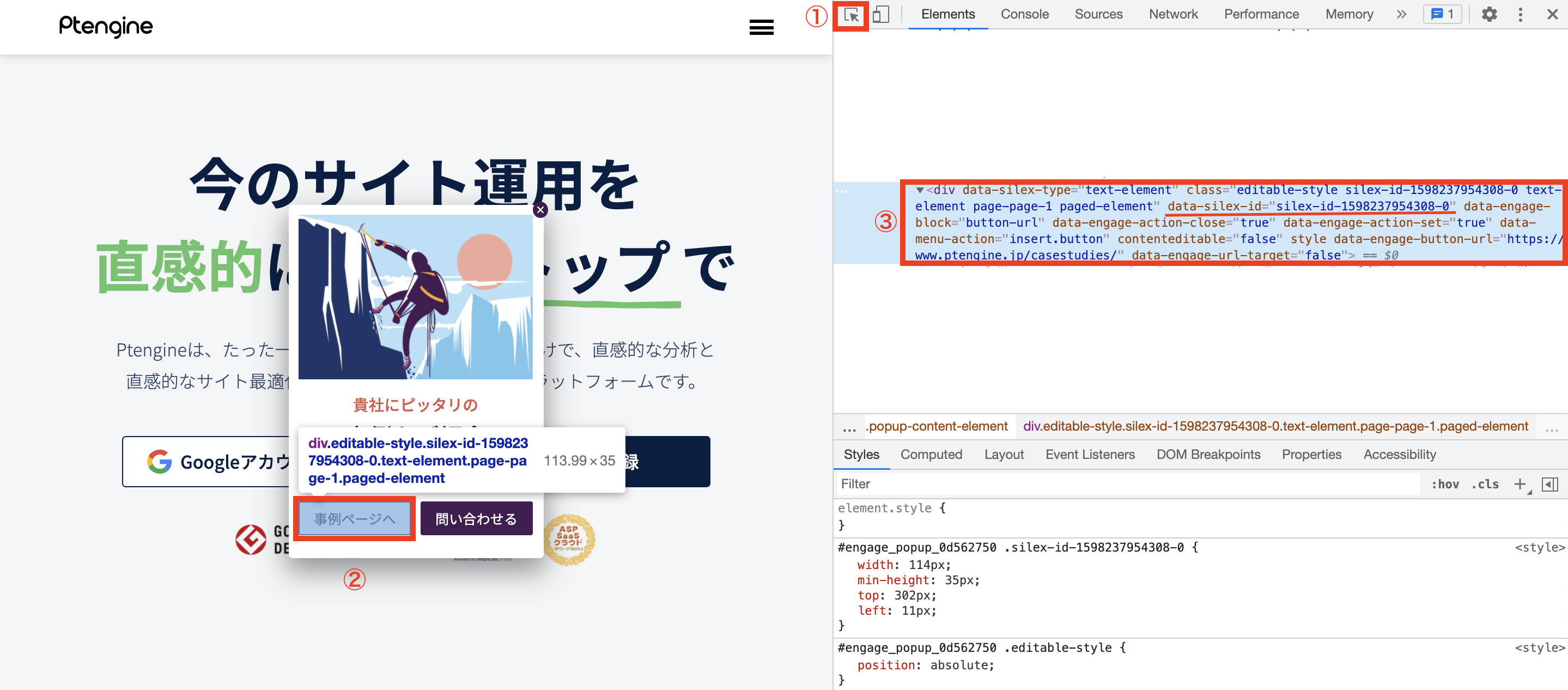Click the climber illustration in popup
Viewport: 1568px width, 690px height.
(x=415, y=297)
